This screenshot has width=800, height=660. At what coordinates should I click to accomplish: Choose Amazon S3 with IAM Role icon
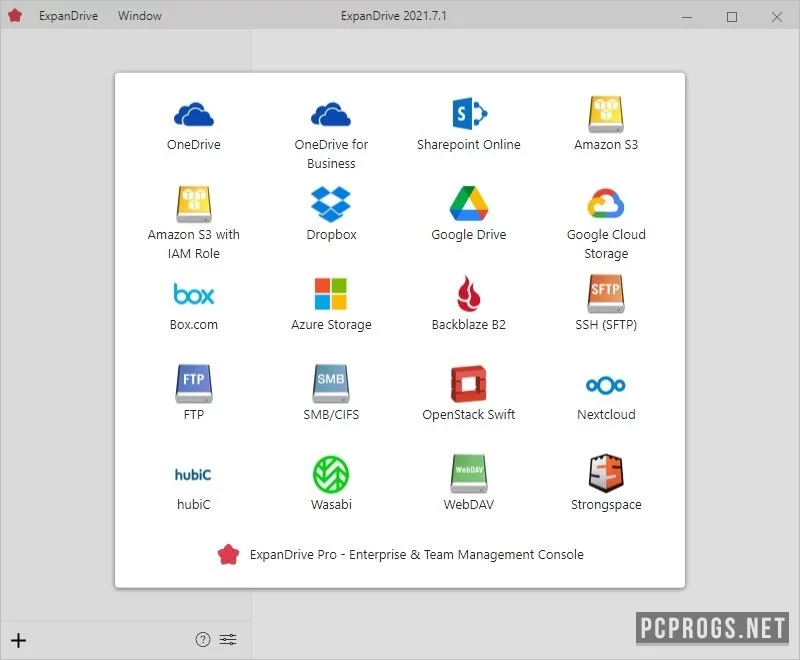193,204
